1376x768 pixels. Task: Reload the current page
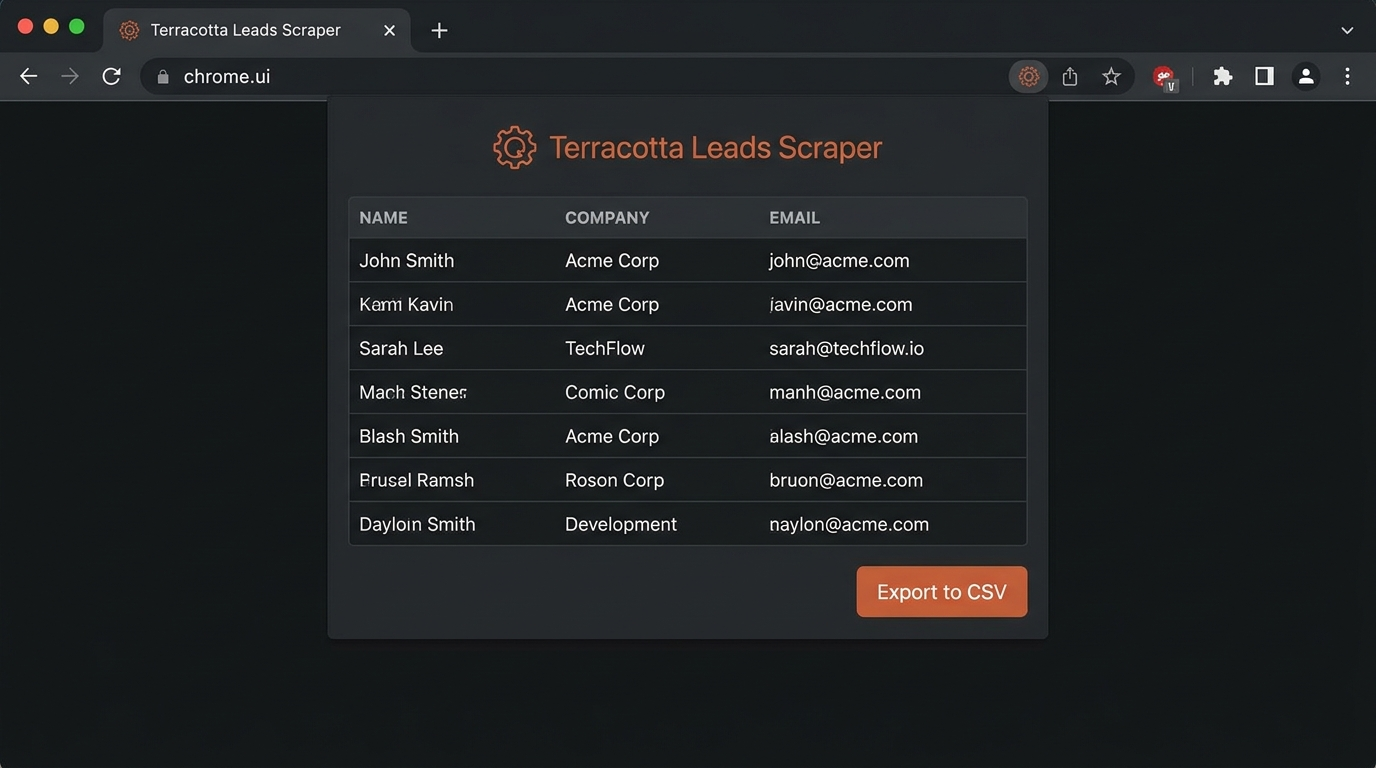click(111, 76)
